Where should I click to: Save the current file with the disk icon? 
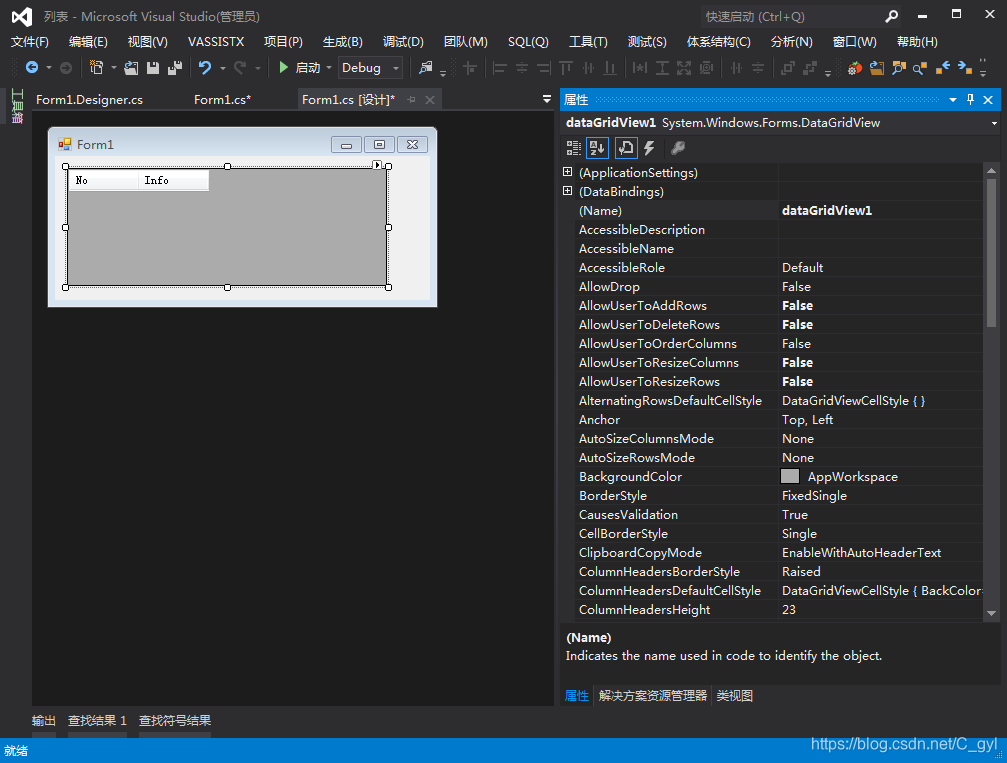[x=153, y=67]
